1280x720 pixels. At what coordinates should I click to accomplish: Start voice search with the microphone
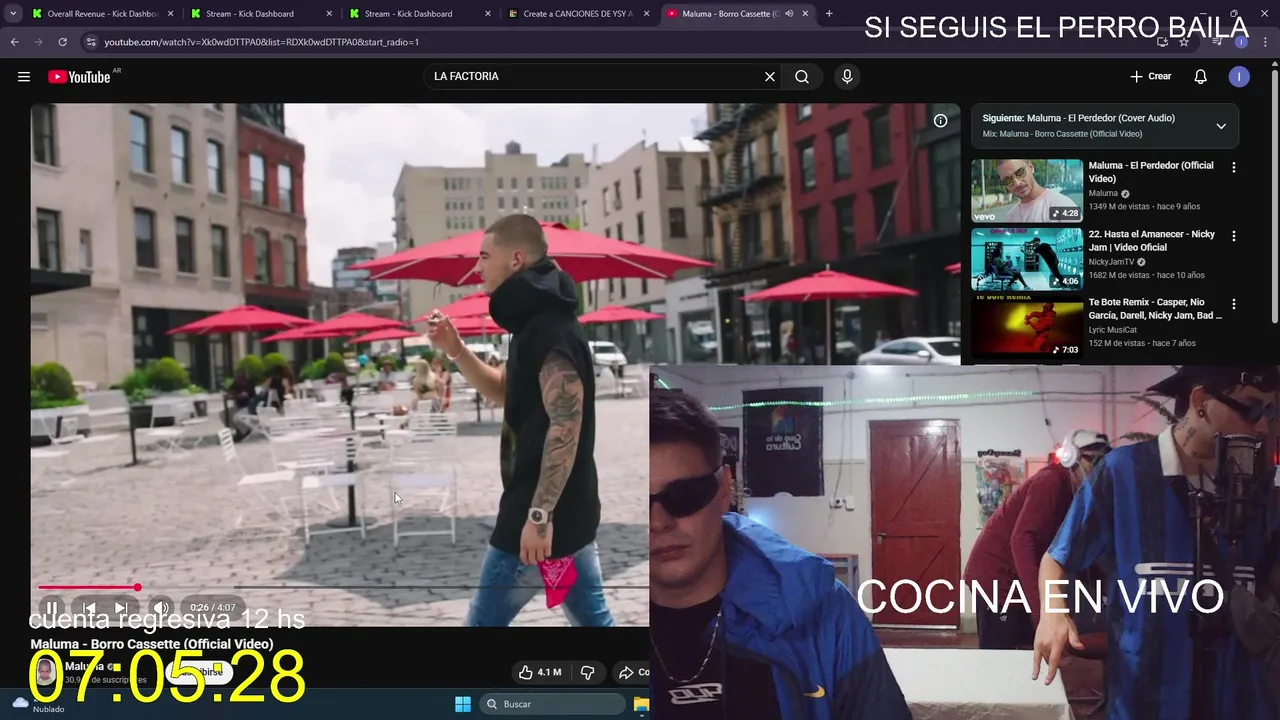click(x=847, y=77)
